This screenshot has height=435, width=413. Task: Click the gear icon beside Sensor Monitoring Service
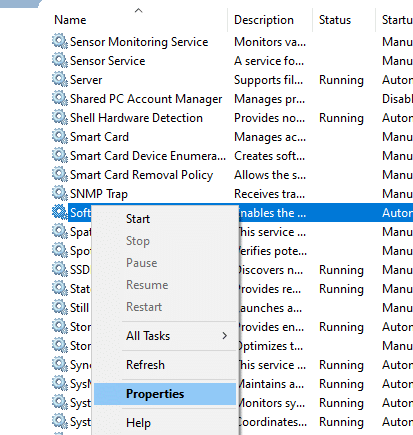60,42
